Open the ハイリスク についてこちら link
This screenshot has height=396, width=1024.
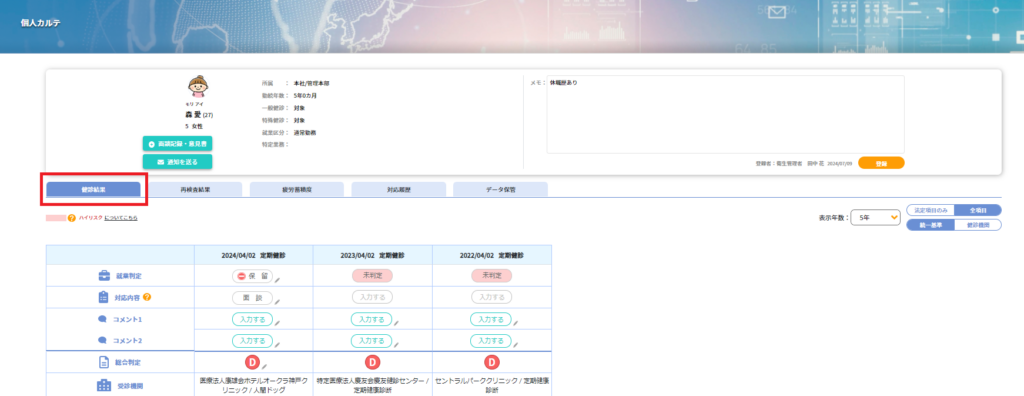(x=121, y=218)
